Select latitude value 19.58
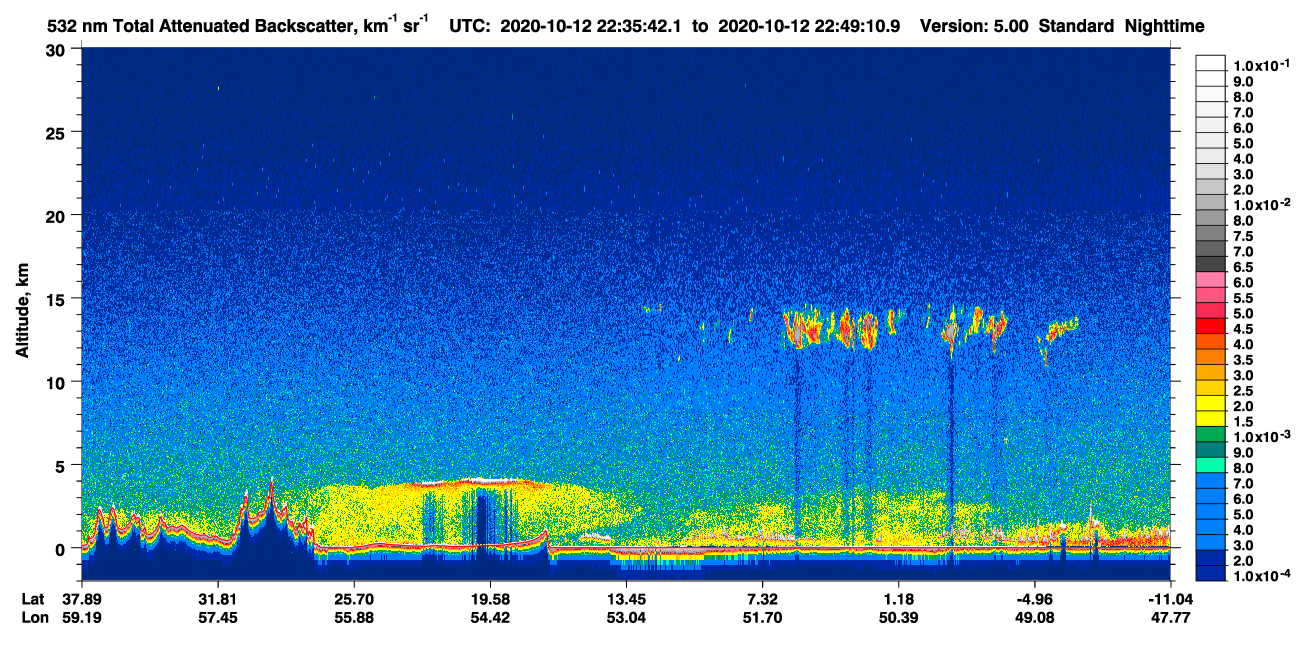Viewport: 1300px width, 667px height. pyautogui.click(x=489, y=599)
